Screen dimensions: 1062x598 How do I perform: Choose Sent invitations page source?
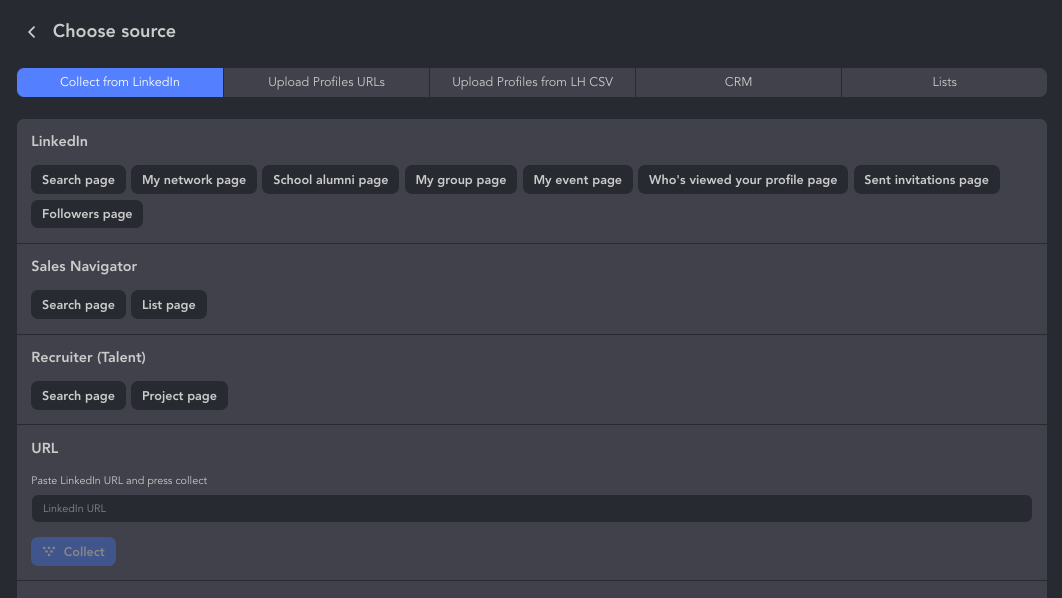[x=926, y=180]
